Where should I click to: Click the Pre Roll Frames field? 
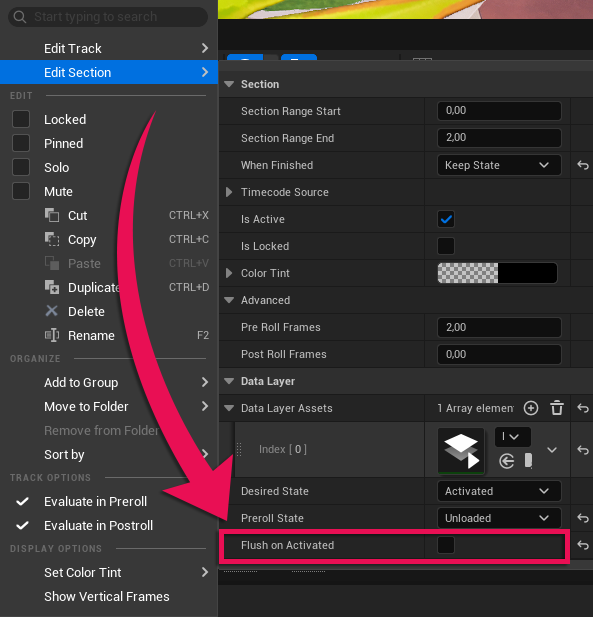(499, 327)
